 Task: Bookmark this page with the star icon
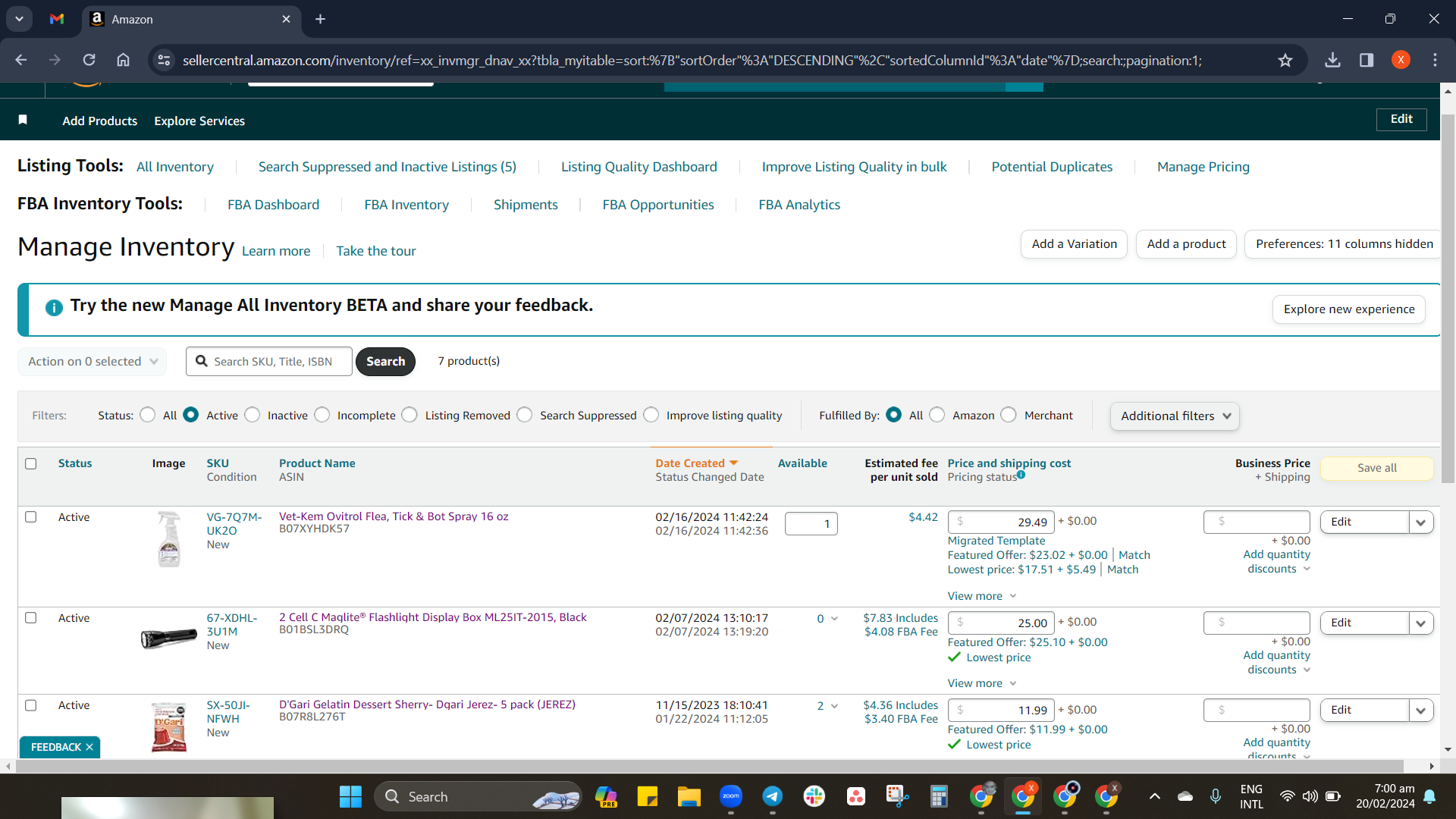(1285, 60)
